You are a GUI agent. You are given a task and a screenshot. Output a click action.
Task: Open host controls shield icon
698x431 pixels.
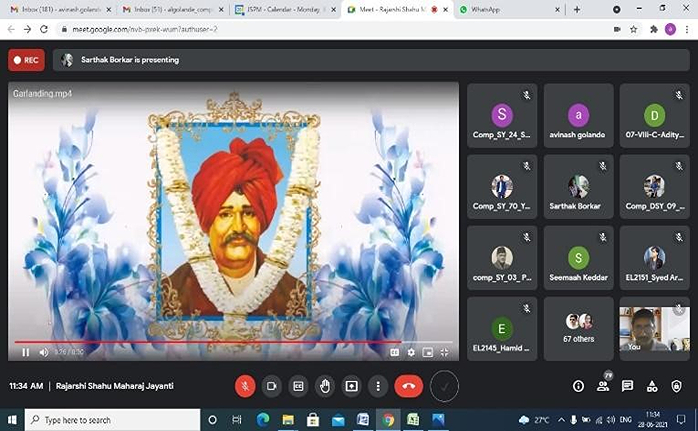click(676, 386)
